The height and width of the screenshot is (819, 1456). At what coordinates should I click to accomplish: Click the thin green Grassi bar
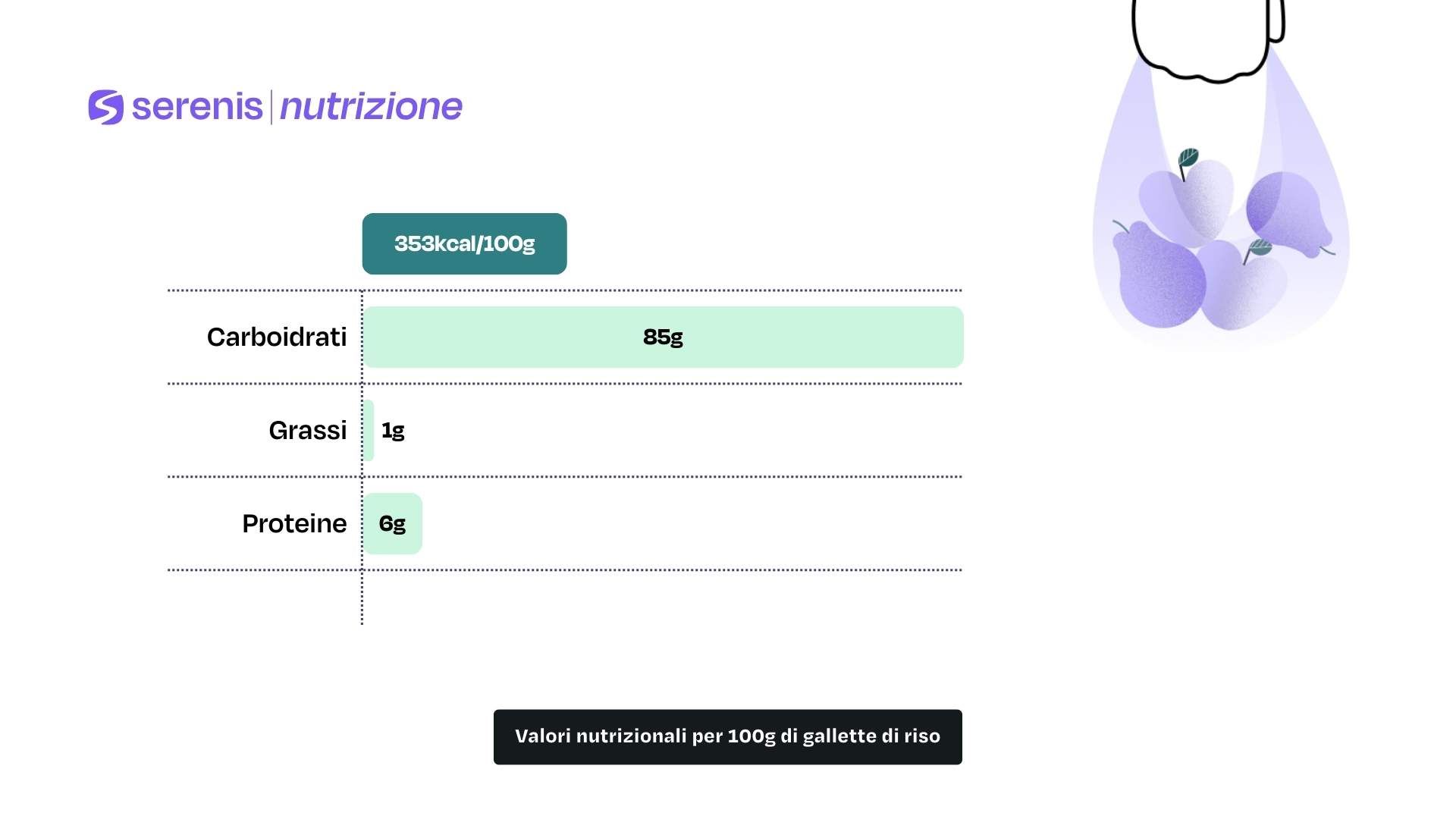tap(369, 431)
